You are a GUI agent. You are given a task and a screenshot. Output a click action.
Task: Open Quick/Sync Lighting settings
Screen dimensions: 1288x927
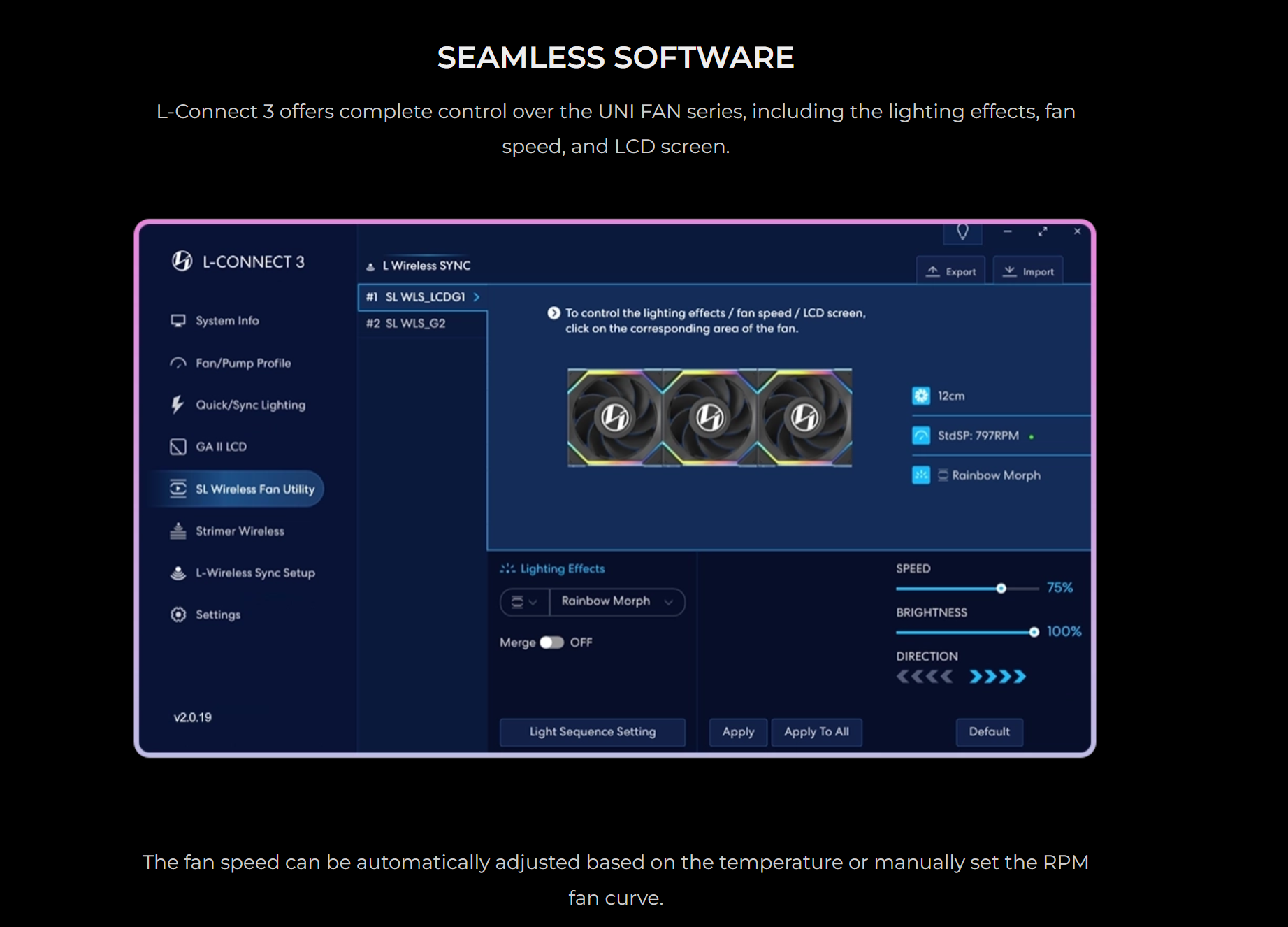(249, 405)
